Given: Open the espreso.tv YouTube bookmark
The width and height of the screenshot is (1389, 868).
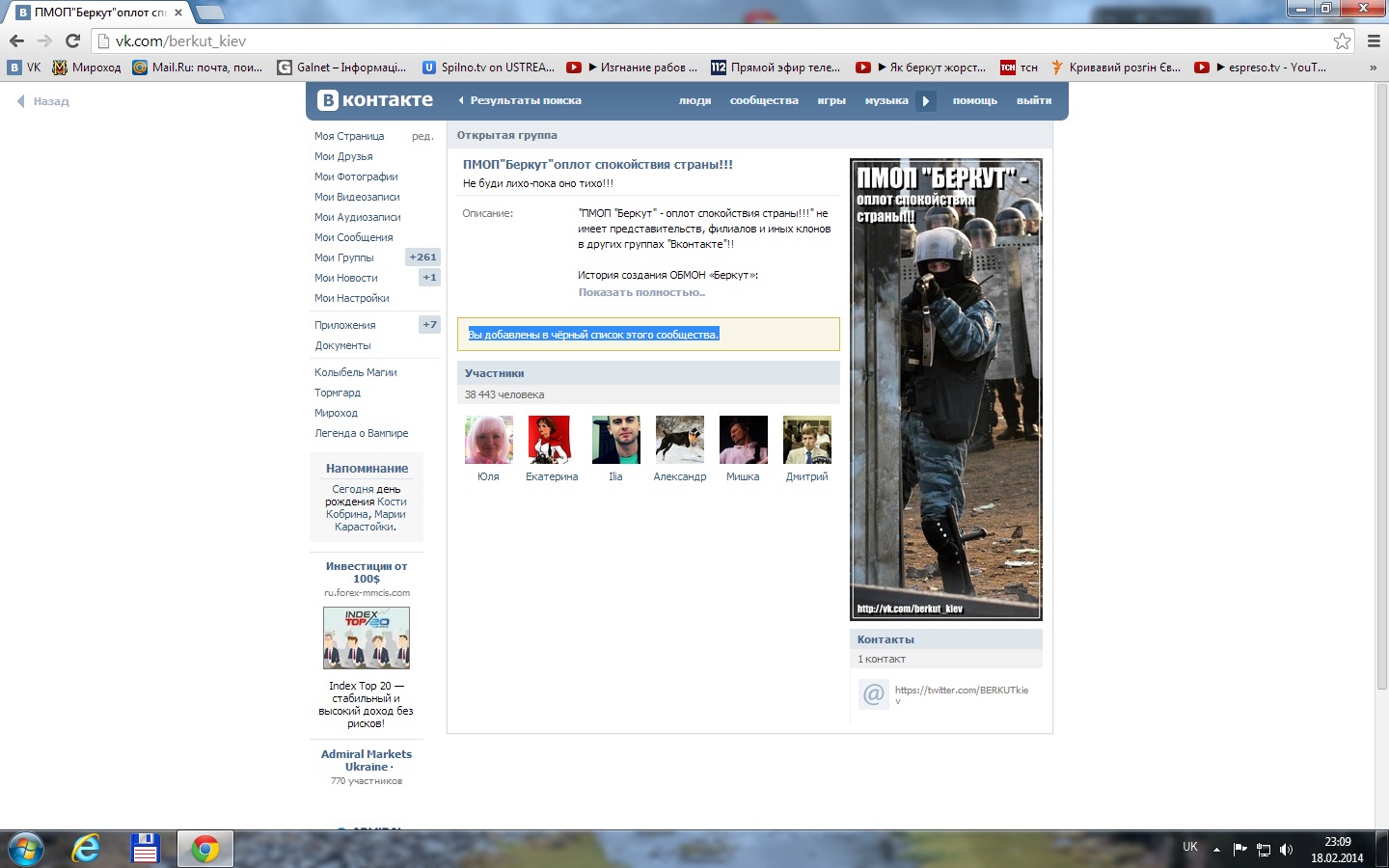Looking at the screenshot, I should 1261,68.
